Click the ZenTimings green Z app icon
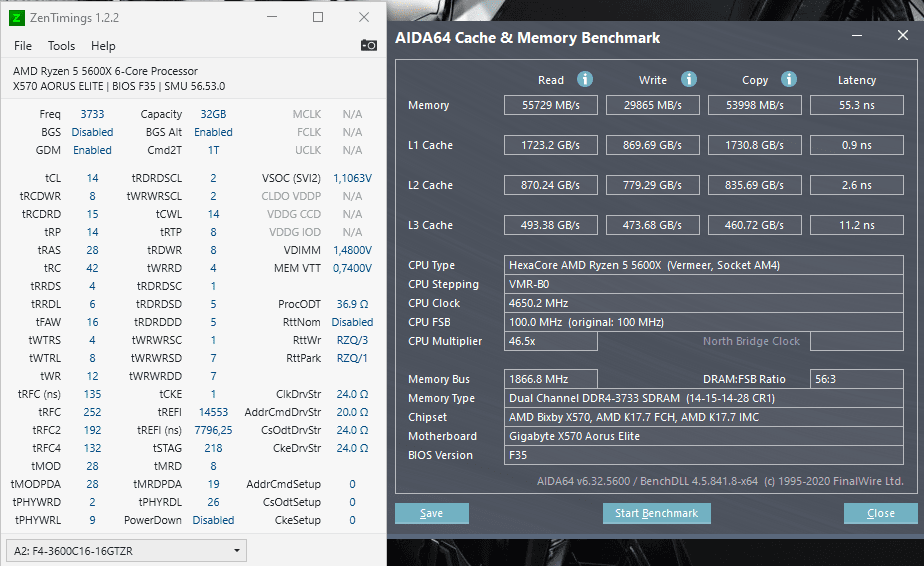Image resolution: width=924 pixels, height=566 pixels. 16,18
